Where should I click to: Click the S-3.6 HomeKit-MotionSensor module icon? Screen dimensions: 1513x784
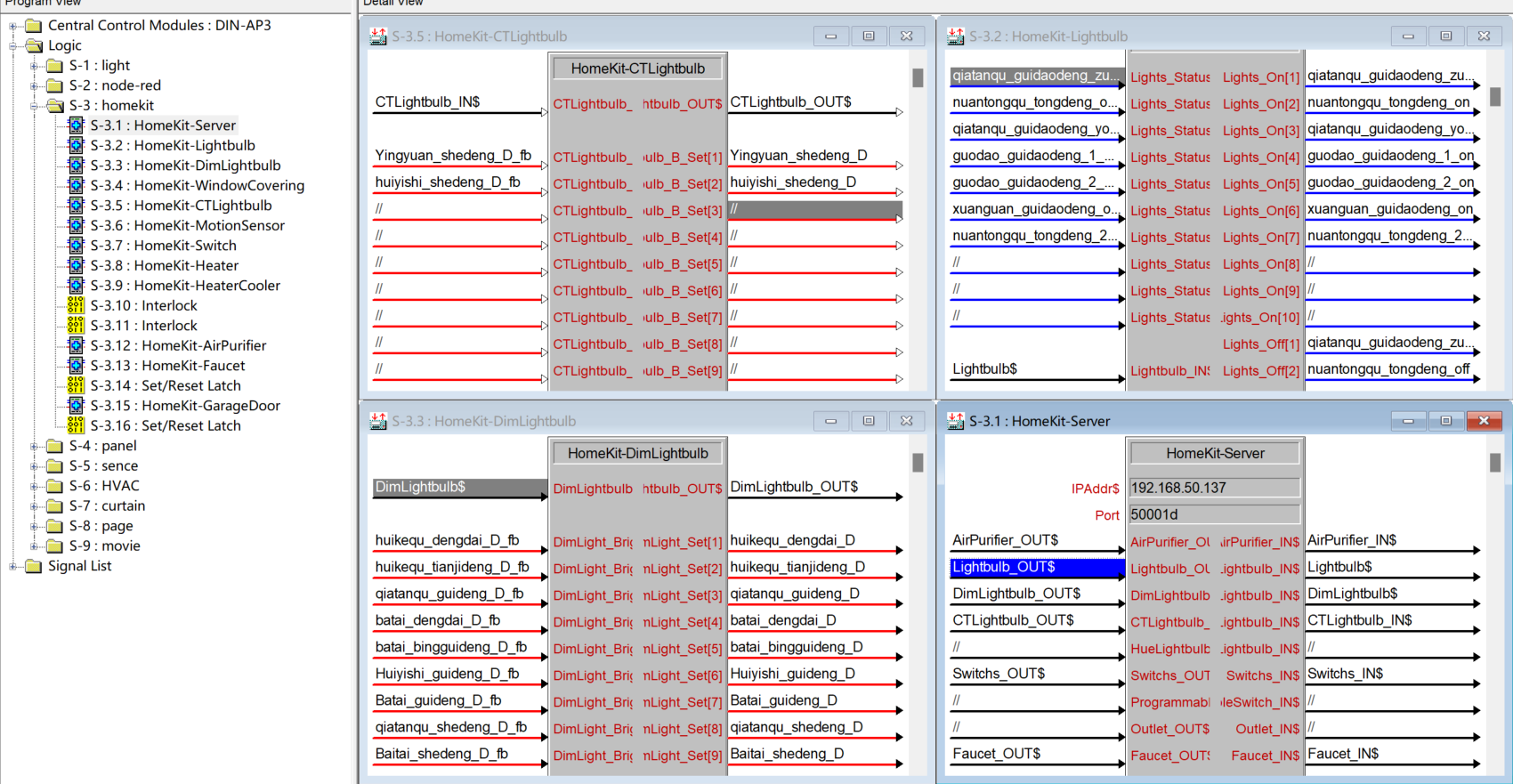(x=77, y=225)
